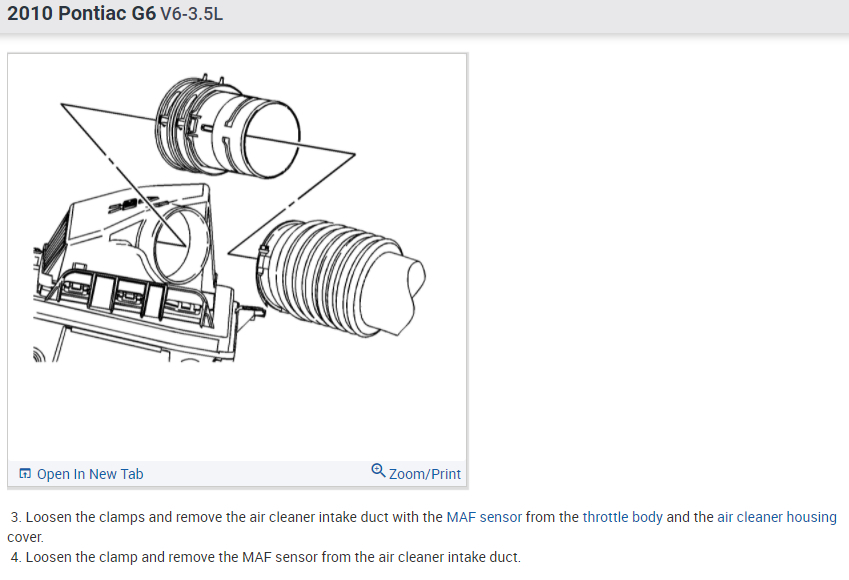Click the V6-3.5L engine label

click(191, 14)
